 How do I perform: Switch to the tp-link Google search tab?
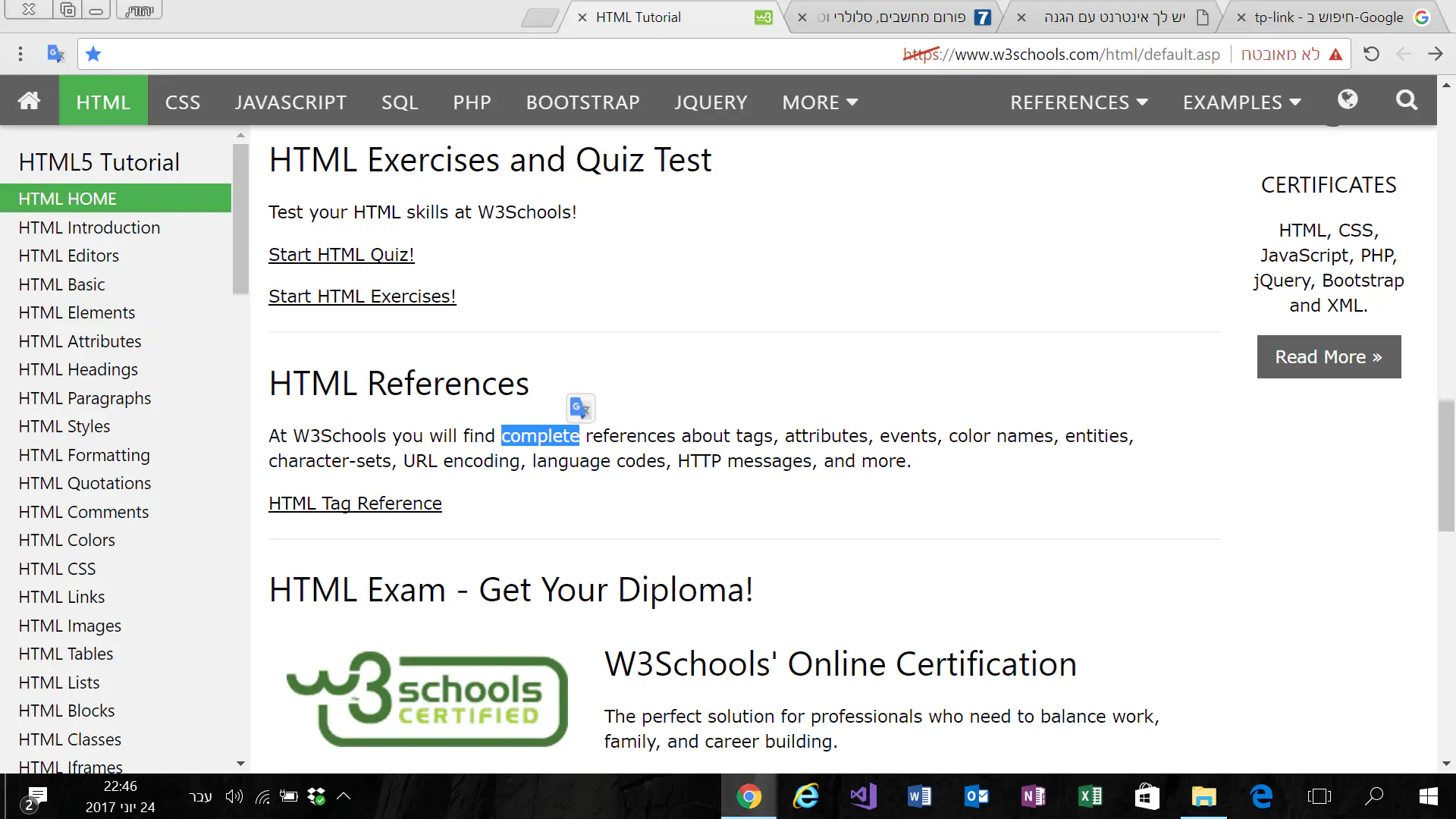pos(1327,17)
